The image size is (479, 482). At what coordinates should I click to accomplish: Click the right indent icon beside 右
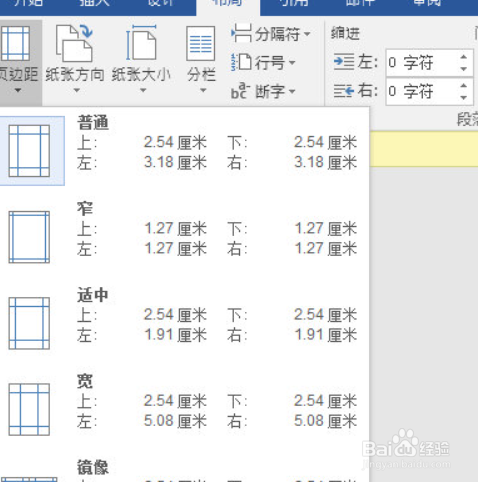(344, 91)
